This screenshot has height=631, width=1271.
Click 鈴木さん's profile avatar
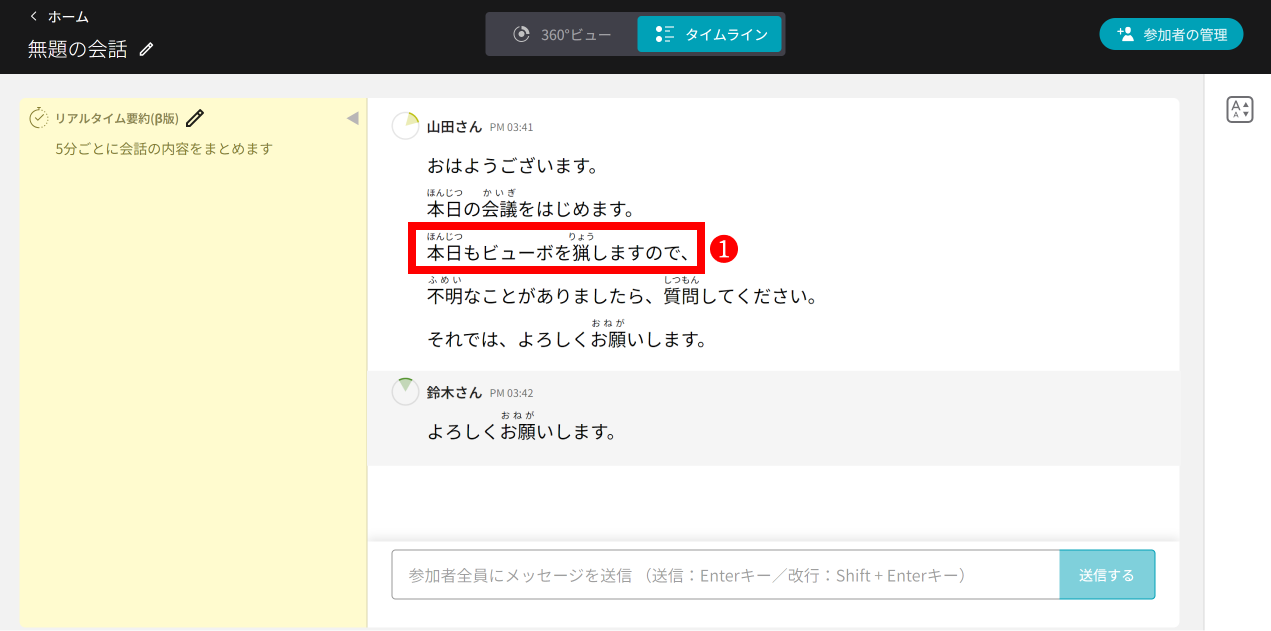pos(405,391)
